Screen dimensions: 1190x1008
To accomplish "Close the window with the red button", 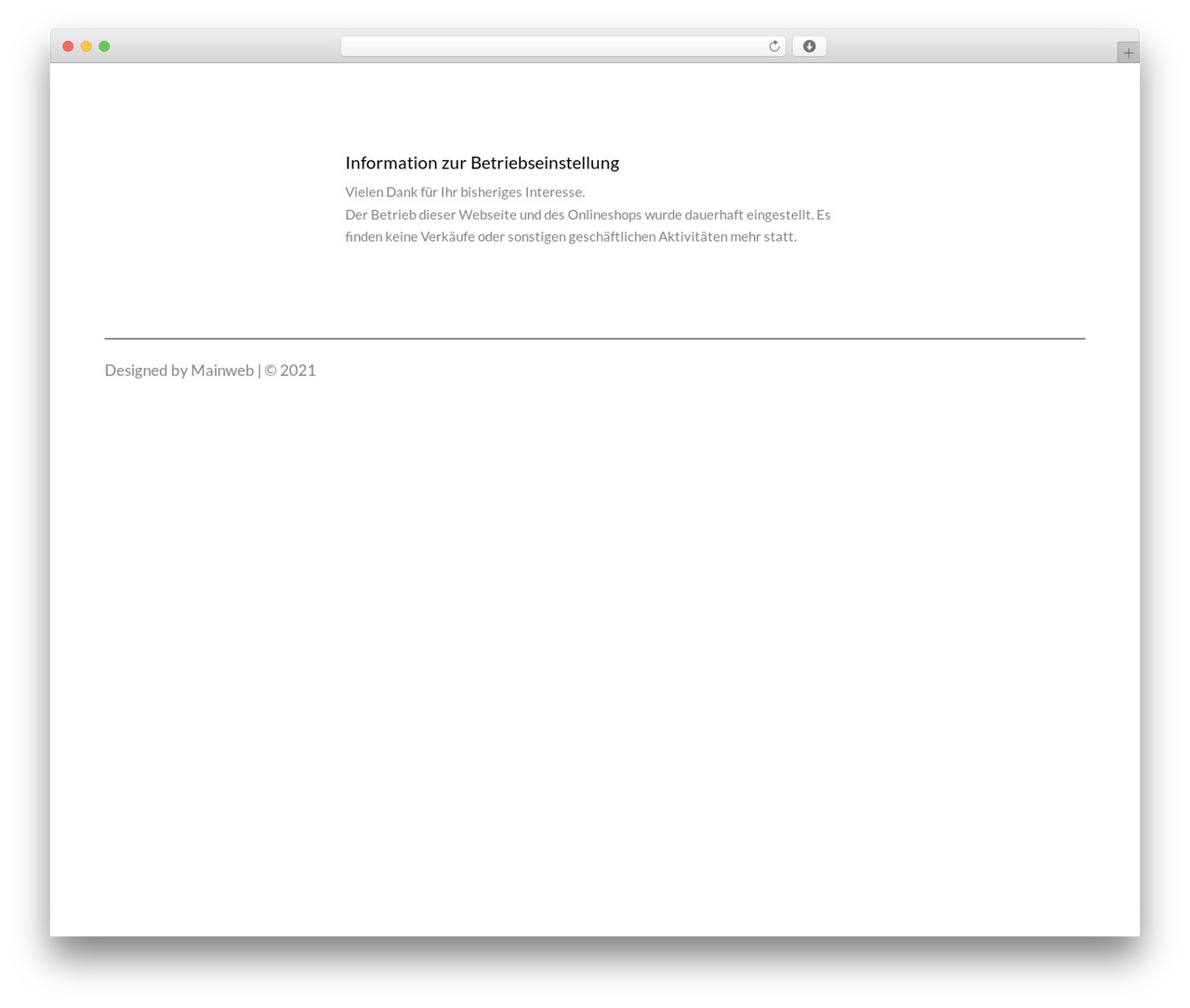I will click(x=68, y=46).
